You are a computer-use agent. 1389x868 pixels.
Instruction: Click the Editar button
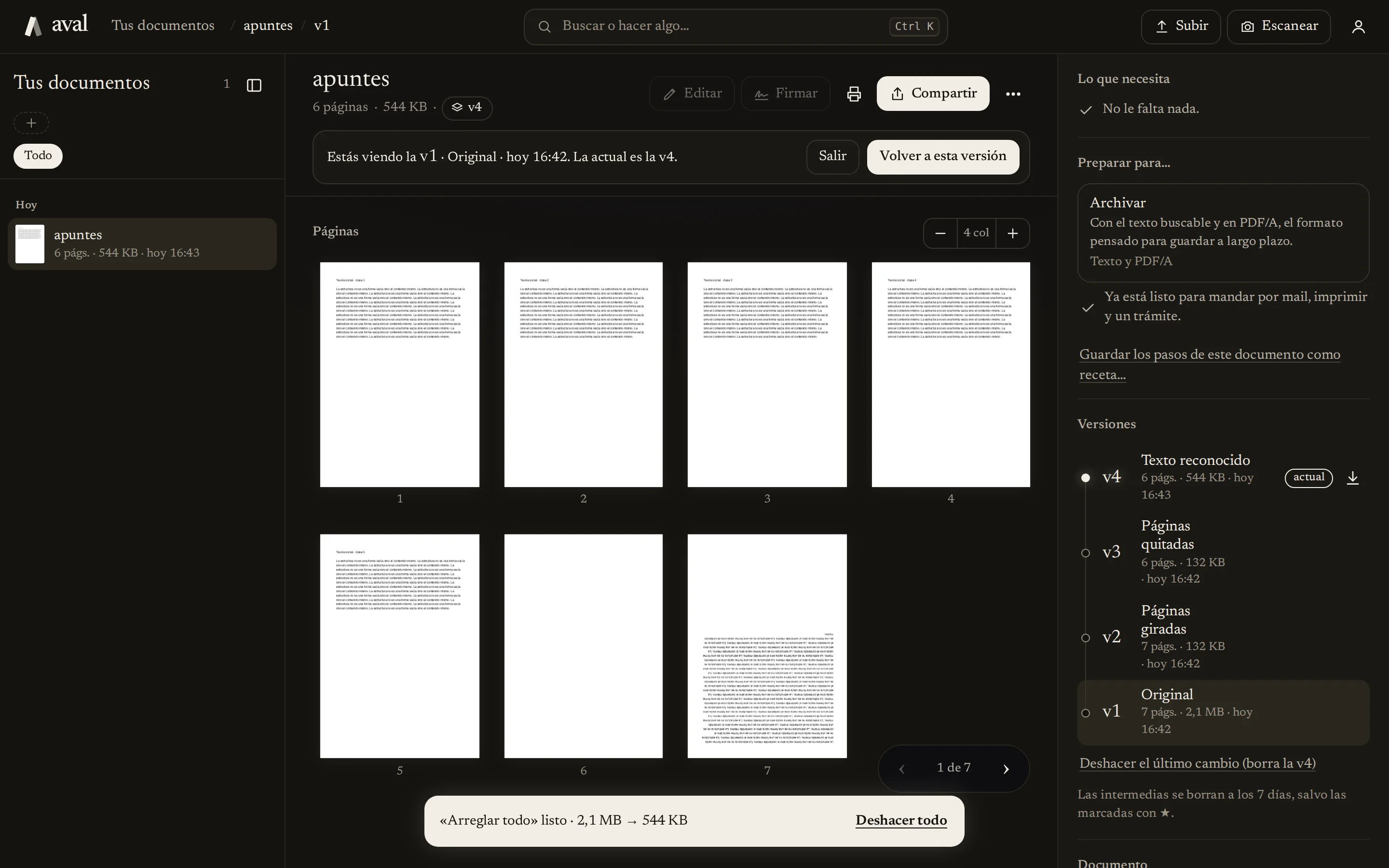[692, 94]
